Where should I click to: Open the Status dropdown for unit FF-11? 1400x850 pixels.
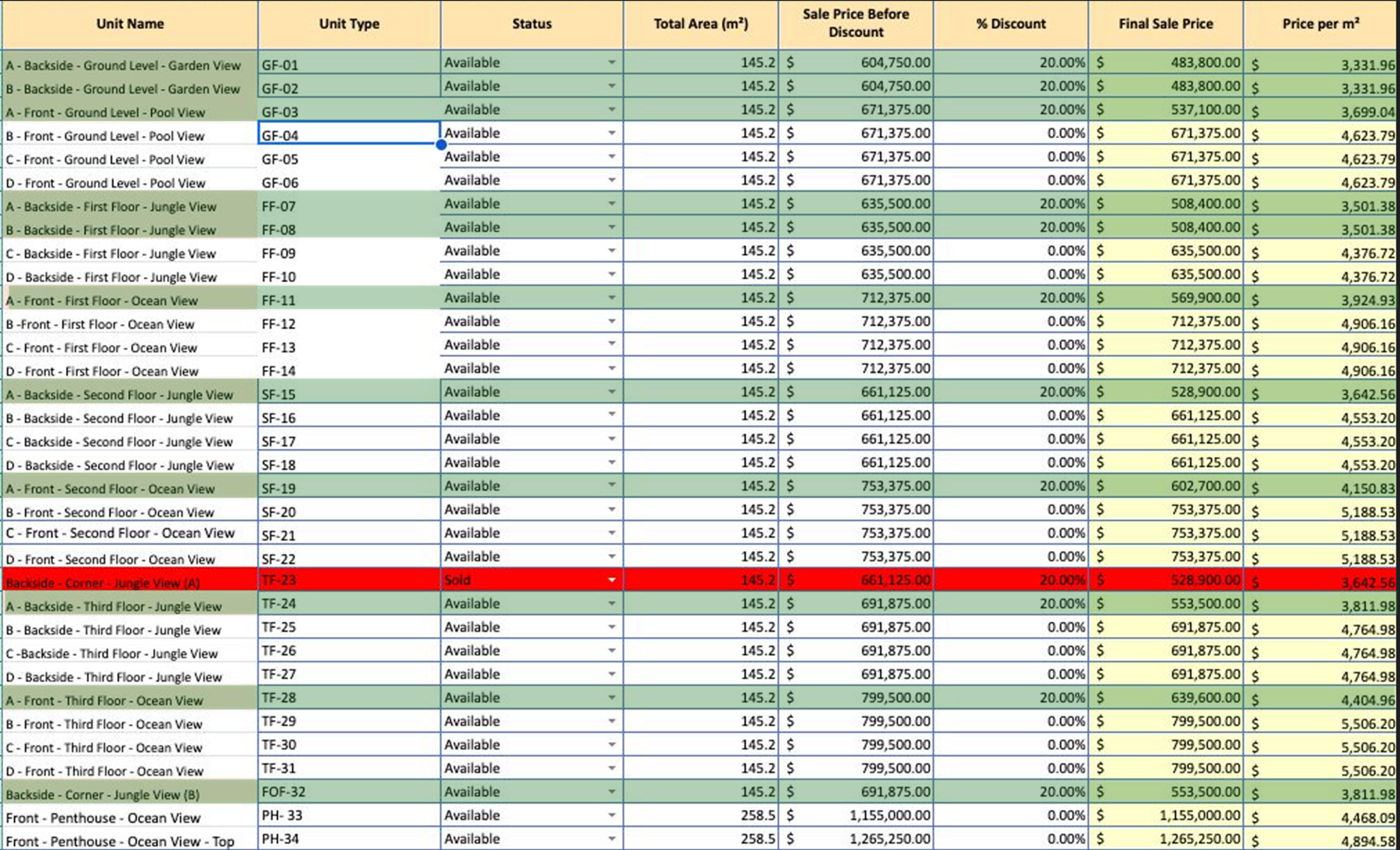pyautogui.click(x=612, y=297)
